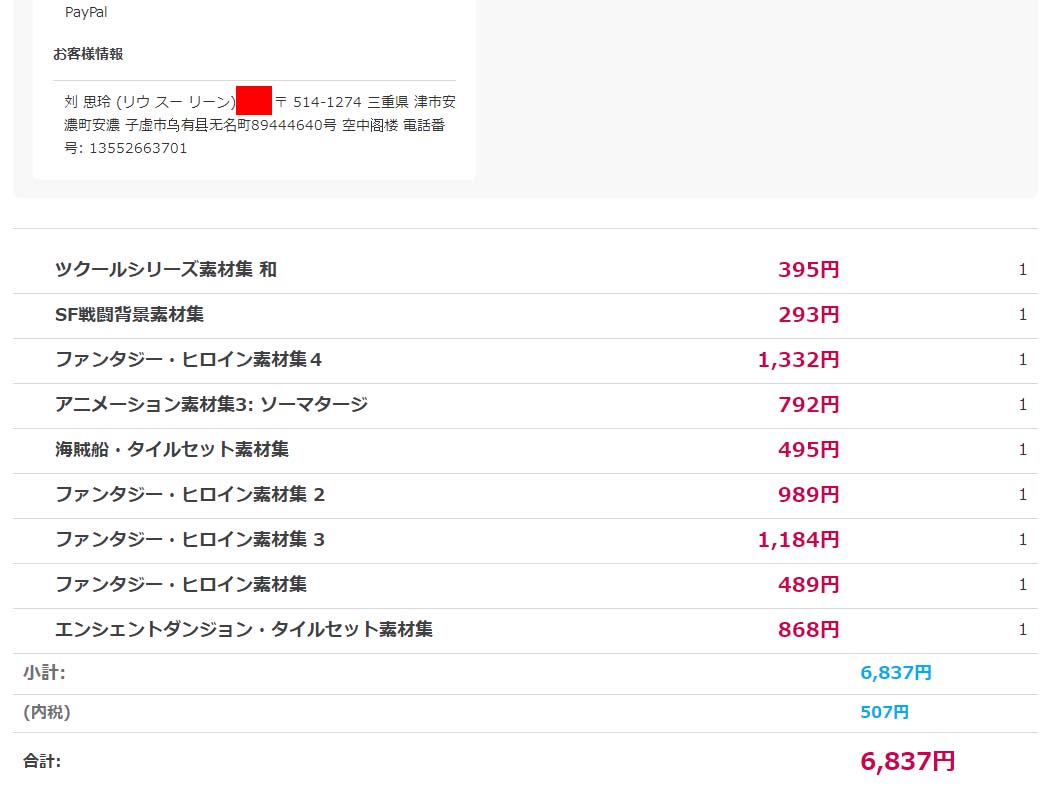This screenshot has width=1056, height=792.
Task: Click the blue subtotal amount 6,837円
Action: click(896, 673)
